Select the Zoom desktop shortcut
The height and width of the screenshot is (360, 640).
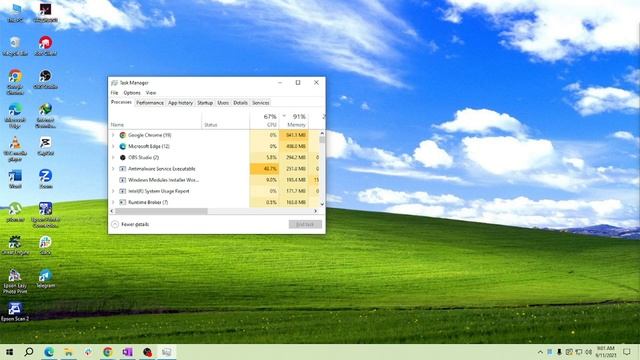click(45, 179)
